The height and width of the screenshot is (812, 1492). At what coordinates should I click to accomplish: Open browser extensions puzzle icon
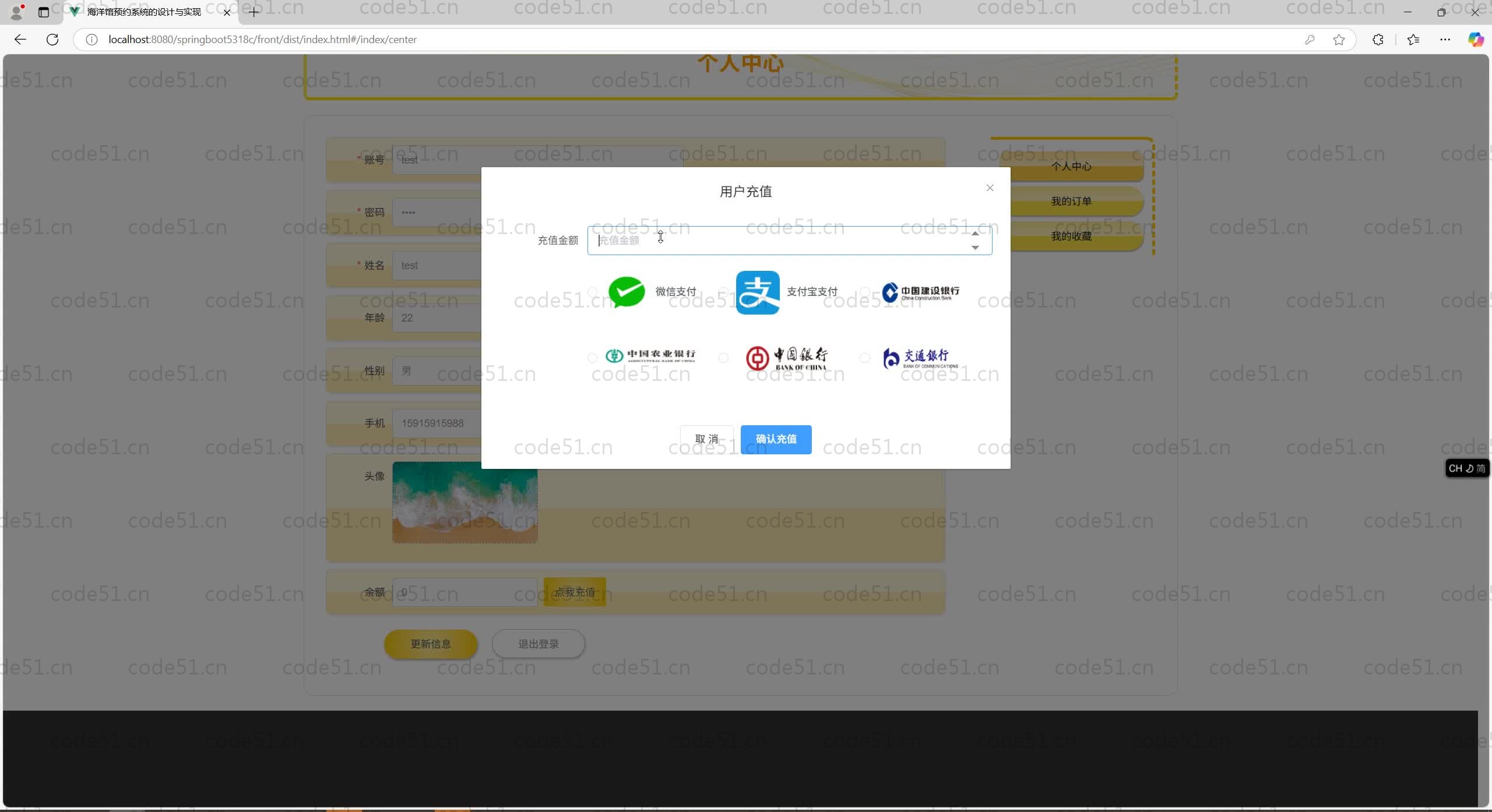[x=1378, y=40]
